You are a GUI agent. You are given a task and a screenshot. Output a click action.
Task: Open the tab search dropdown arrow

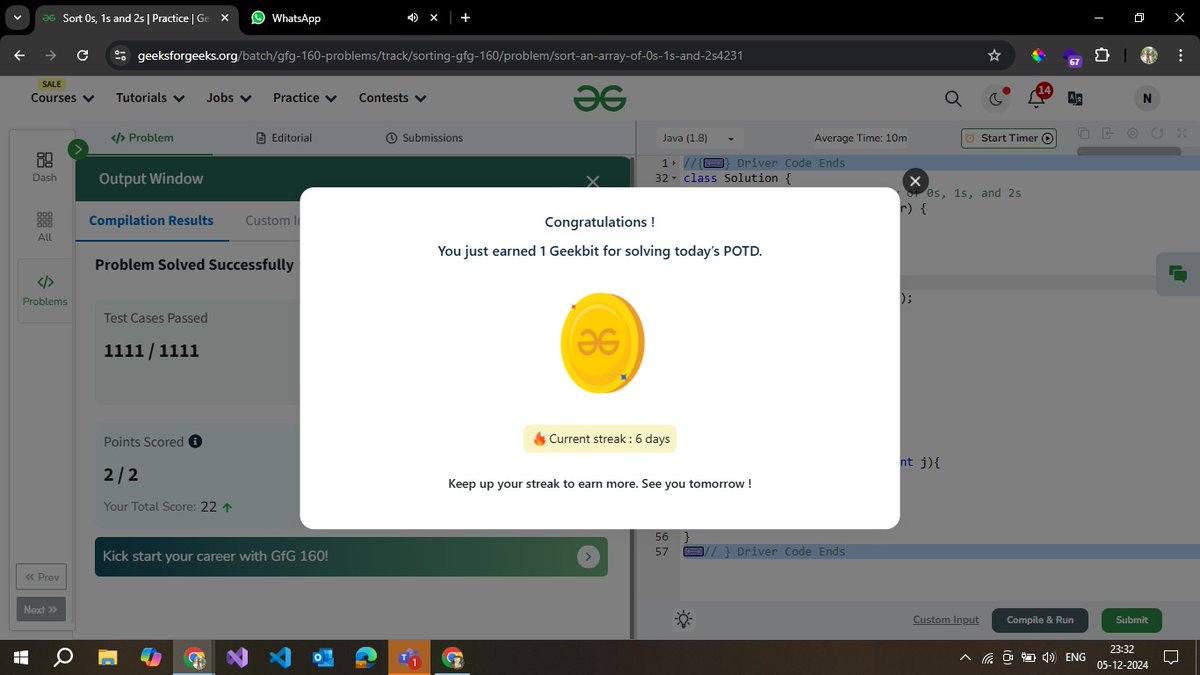pyautogui.click(x=18, y=18)
